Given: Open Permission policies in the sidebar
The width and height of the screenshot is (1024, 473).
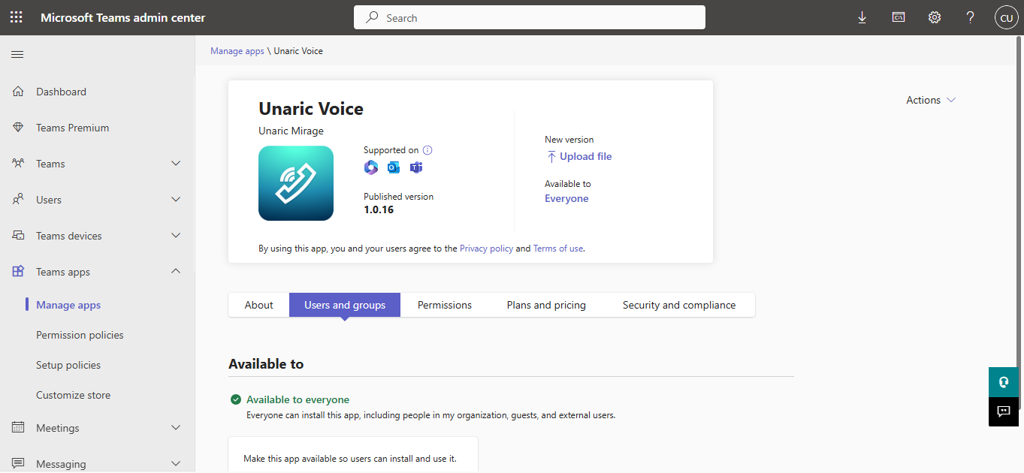Looking at the screenshot, I should click(80, 335).
